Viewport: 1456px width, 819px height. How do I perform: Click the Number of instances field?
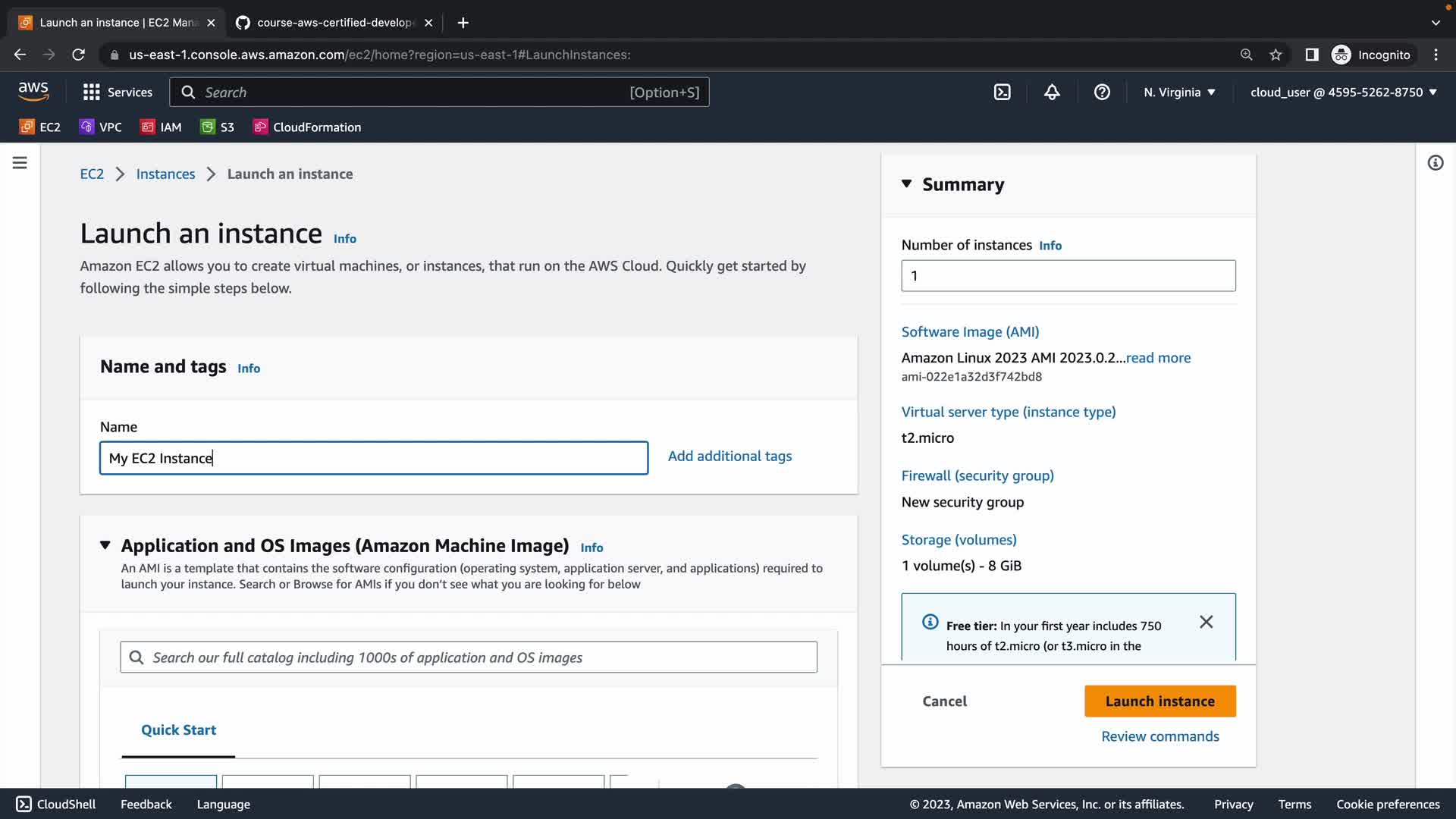(x=1068, y=276)
